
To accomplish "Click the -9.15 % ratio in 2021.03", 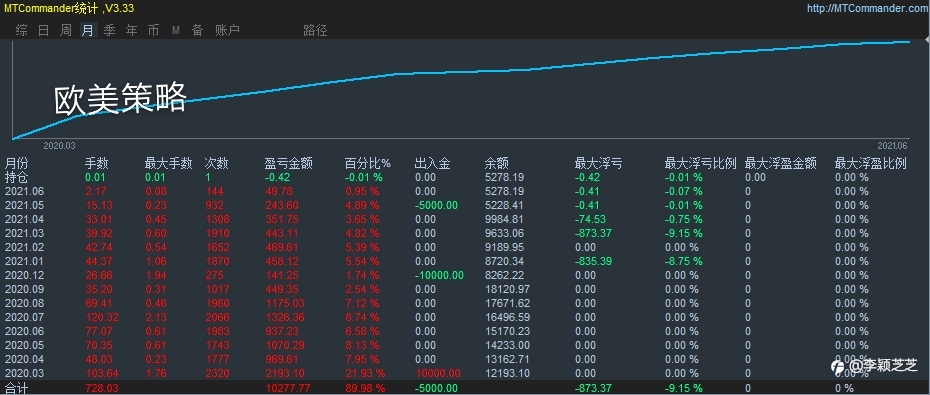I will [x=683, y=233].
